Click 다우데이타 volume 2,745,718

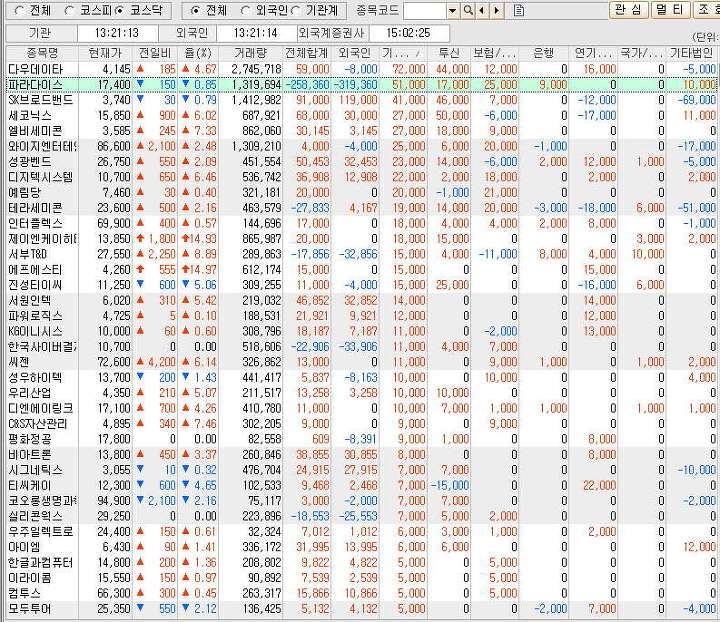256,69
